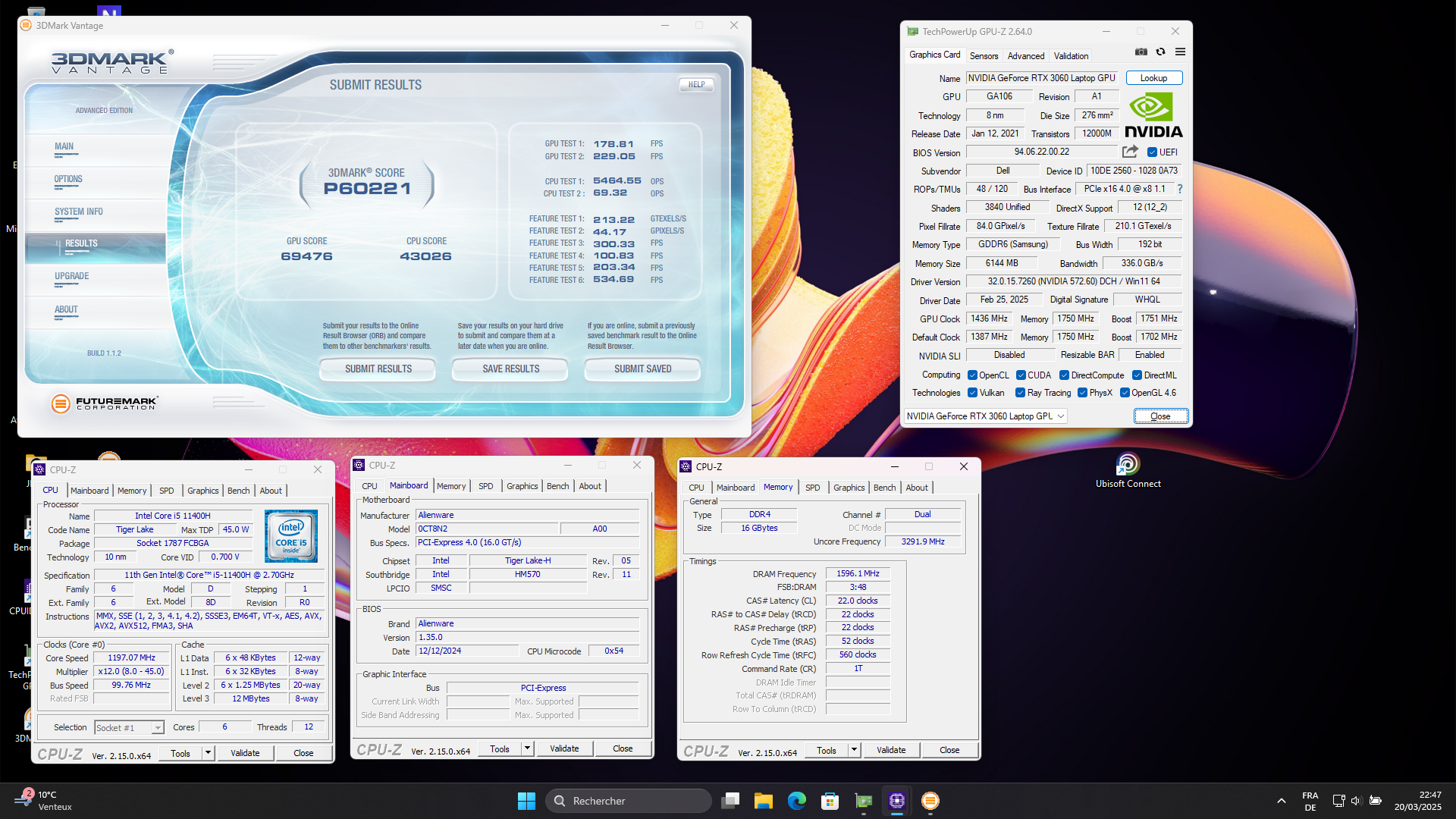The height and width of the screenshot is (819, 1456).
Task: Launch Microsoft Edge from taskbar
Action: (797, 801)
